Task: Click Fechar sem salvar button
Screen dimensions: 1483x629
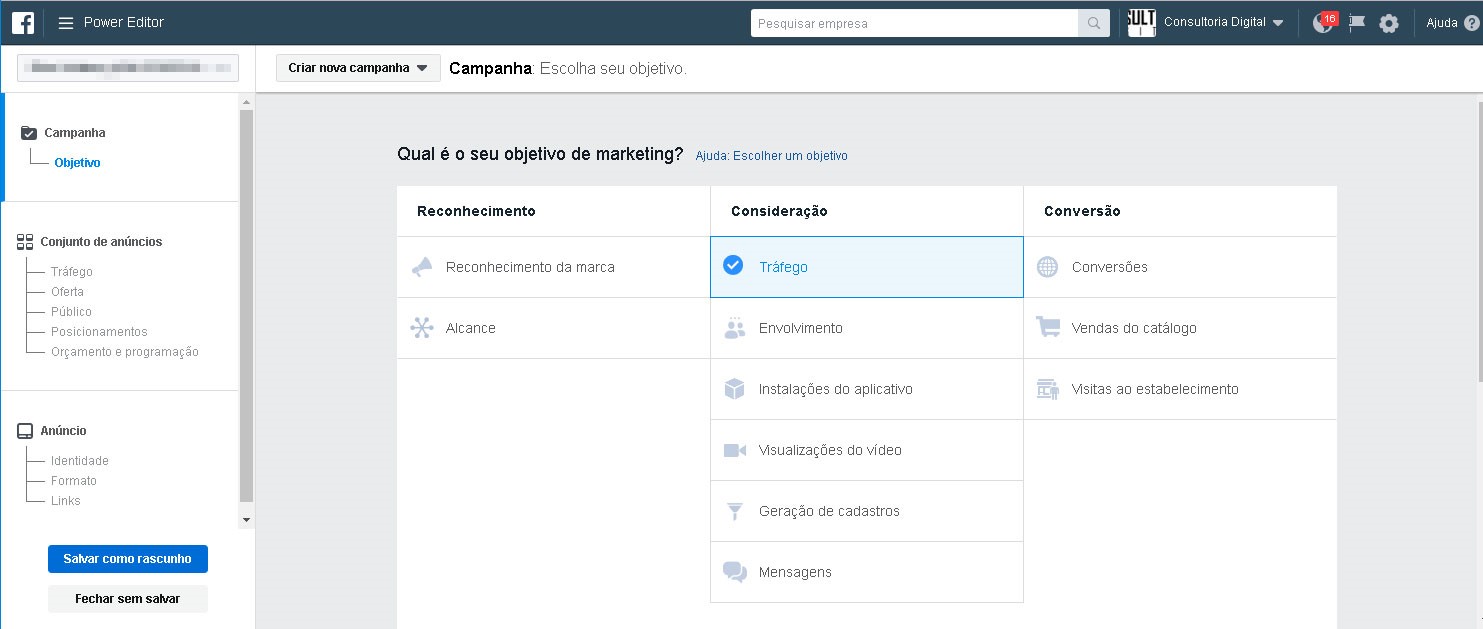Action: click(x=128, y=599)
